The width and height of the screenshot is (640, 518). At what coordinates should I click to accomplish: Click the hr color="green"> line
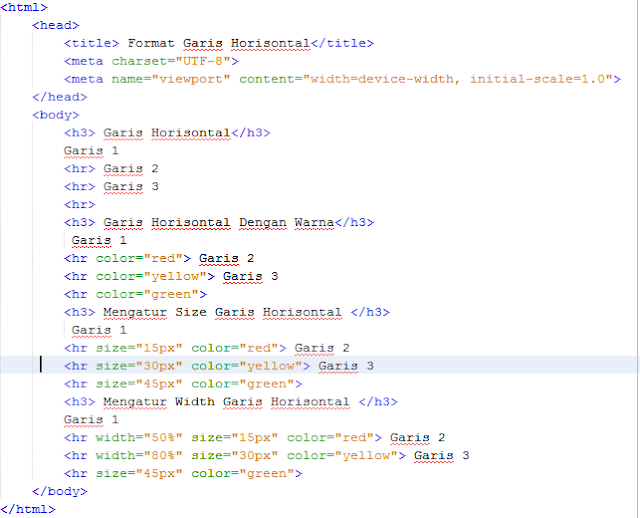pos(136,294)
